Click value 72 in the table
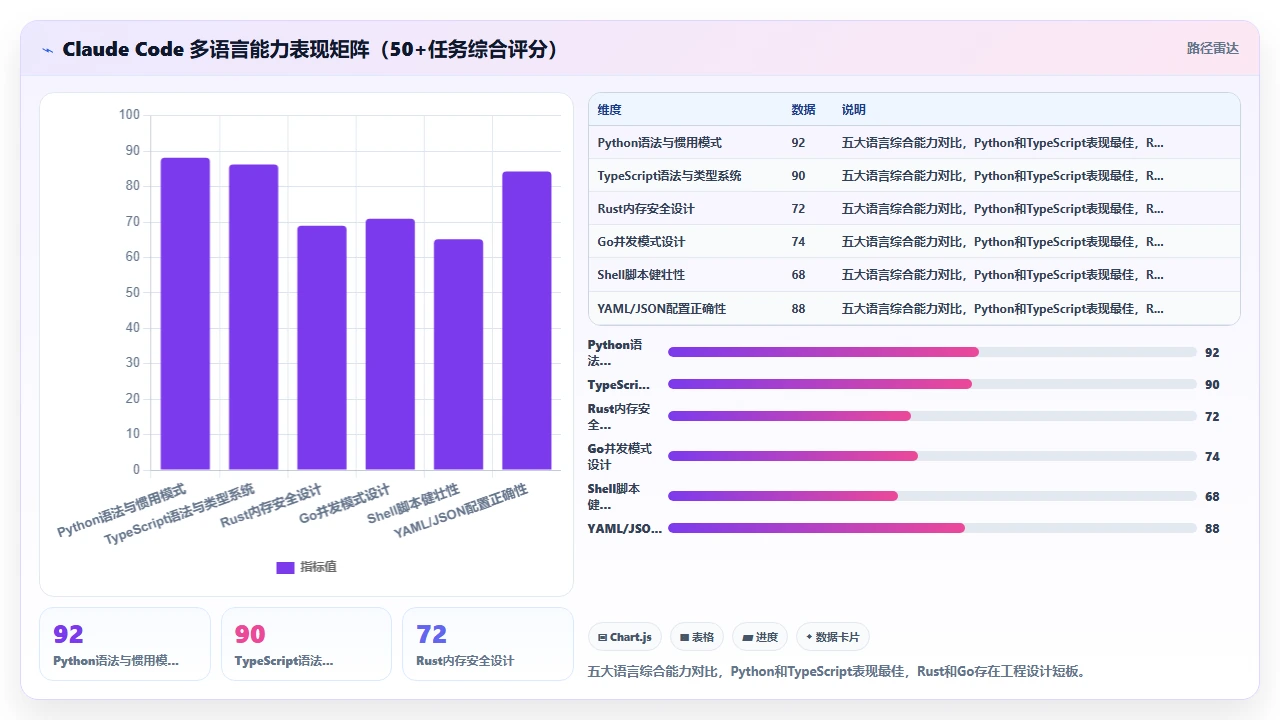Viewport: 1280px width, 720px height. click(798, 209)
